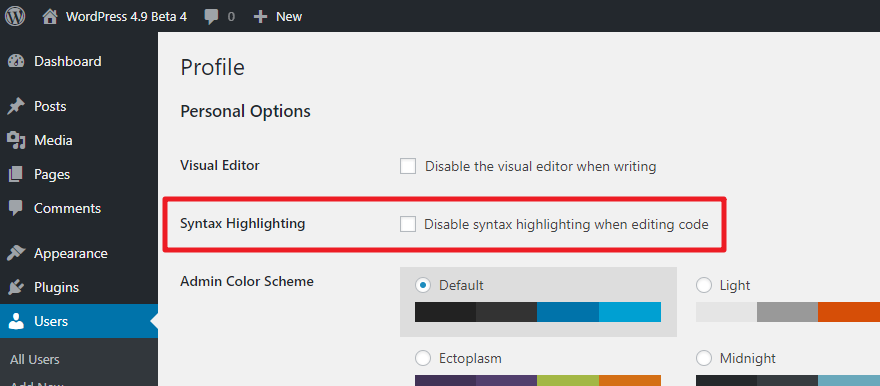Select the Light color scheme radio

click(x=704, y=286)
